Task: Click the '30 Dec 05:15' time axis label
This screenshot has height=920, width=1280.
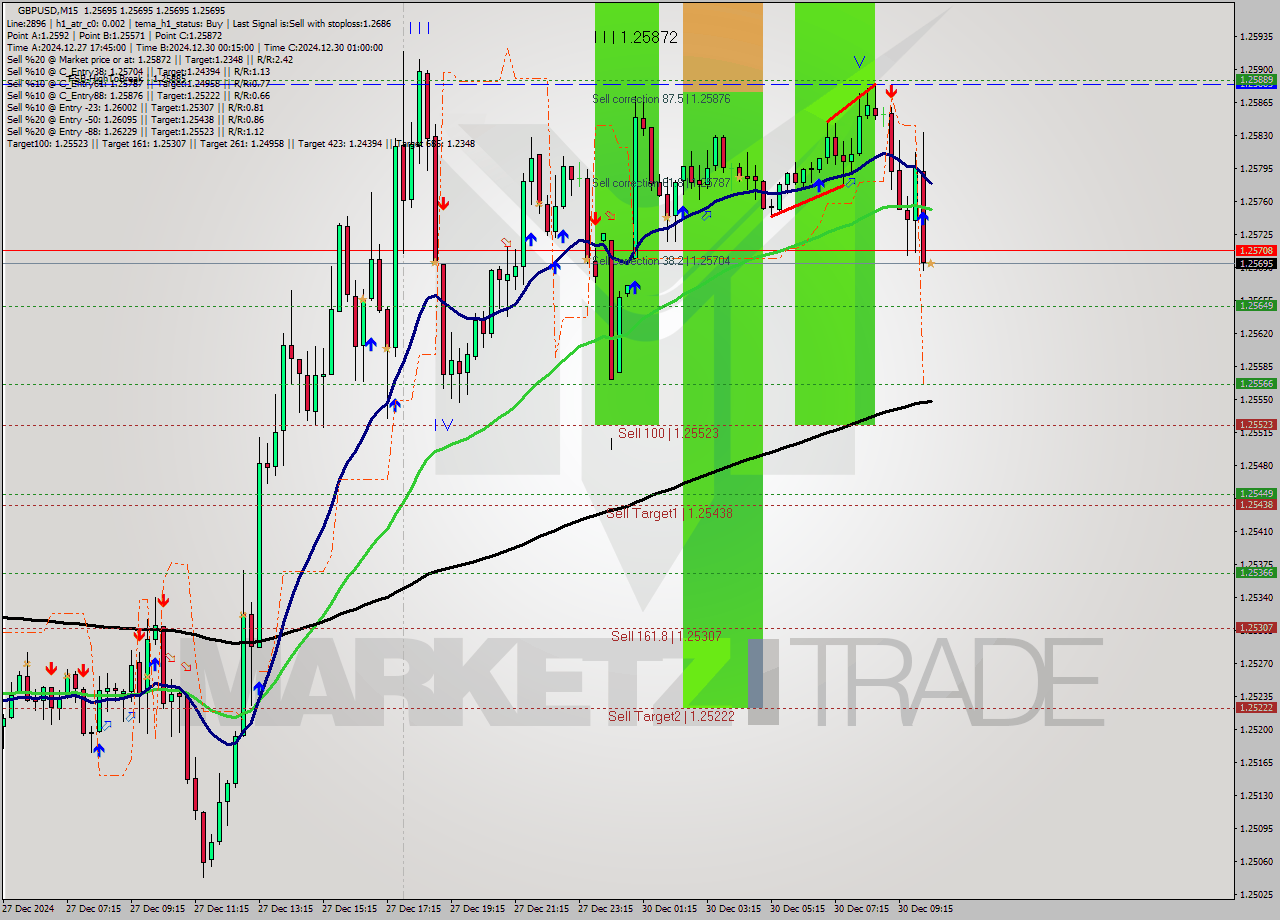Action: point(798,909)
